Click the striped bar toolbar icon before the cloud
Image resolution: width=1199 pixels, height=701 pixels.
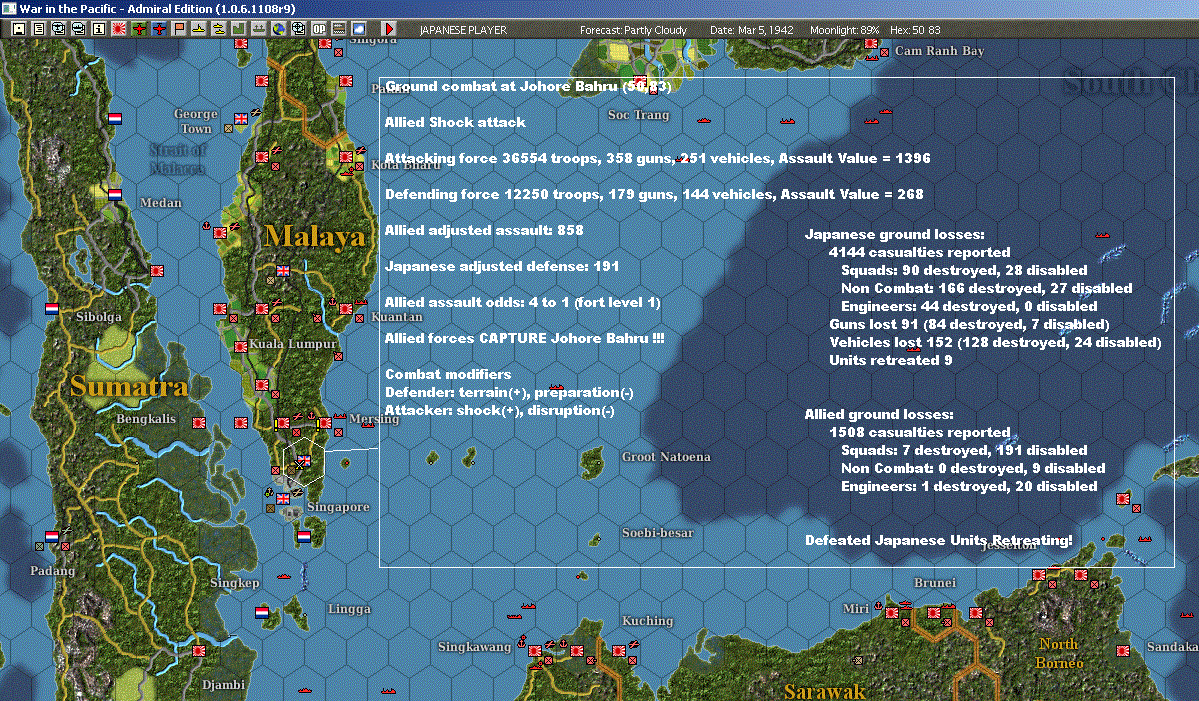point(339,29)
